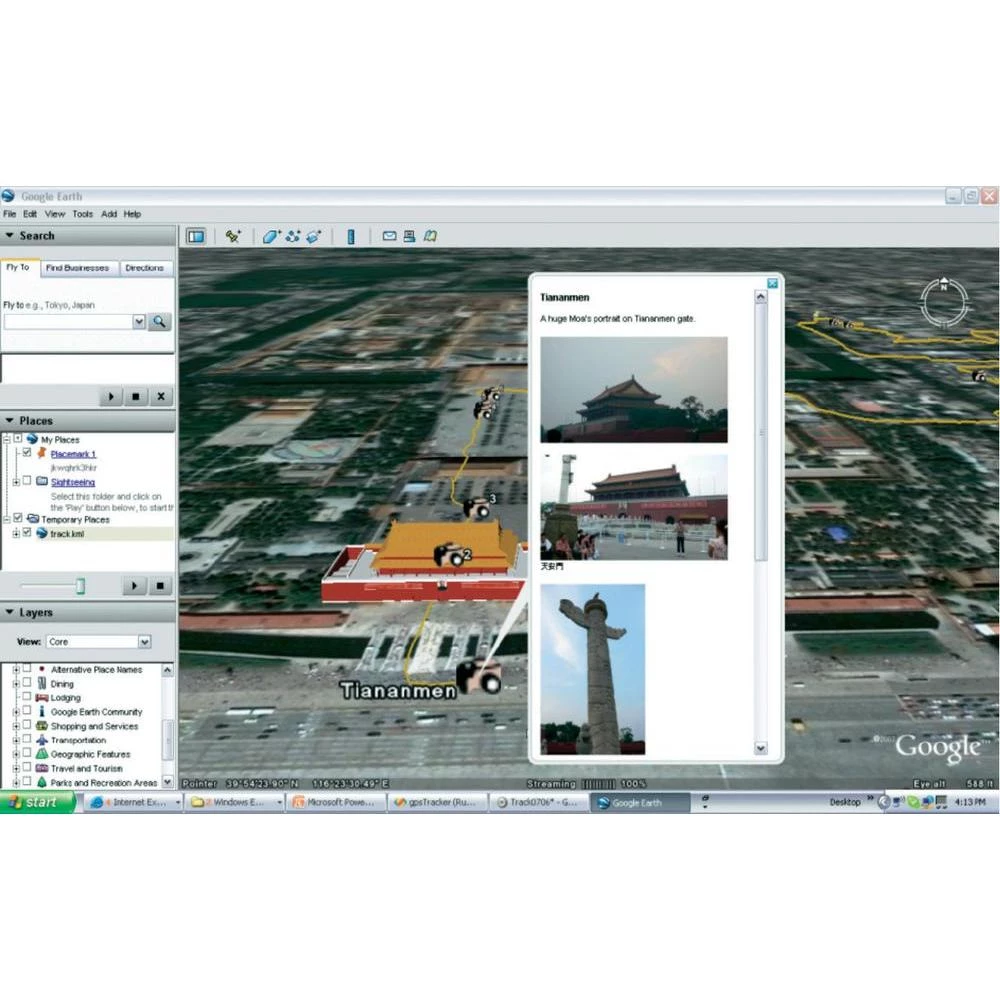Enable the Dining layer checkbox
The image size is (1000, 1000).
[x=27, y=684]
